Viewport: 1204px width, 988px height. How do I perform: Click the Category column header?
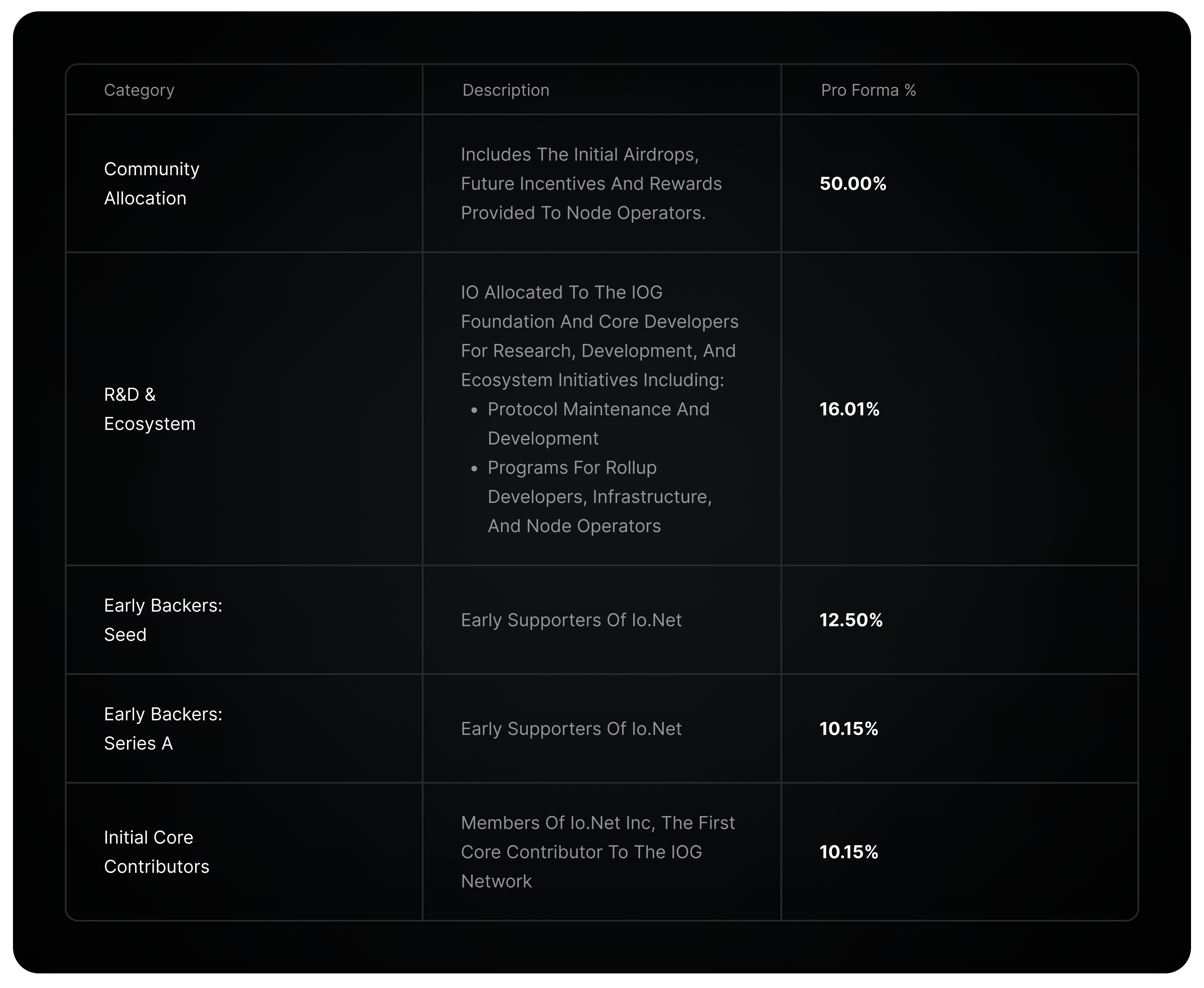(139, 90)
